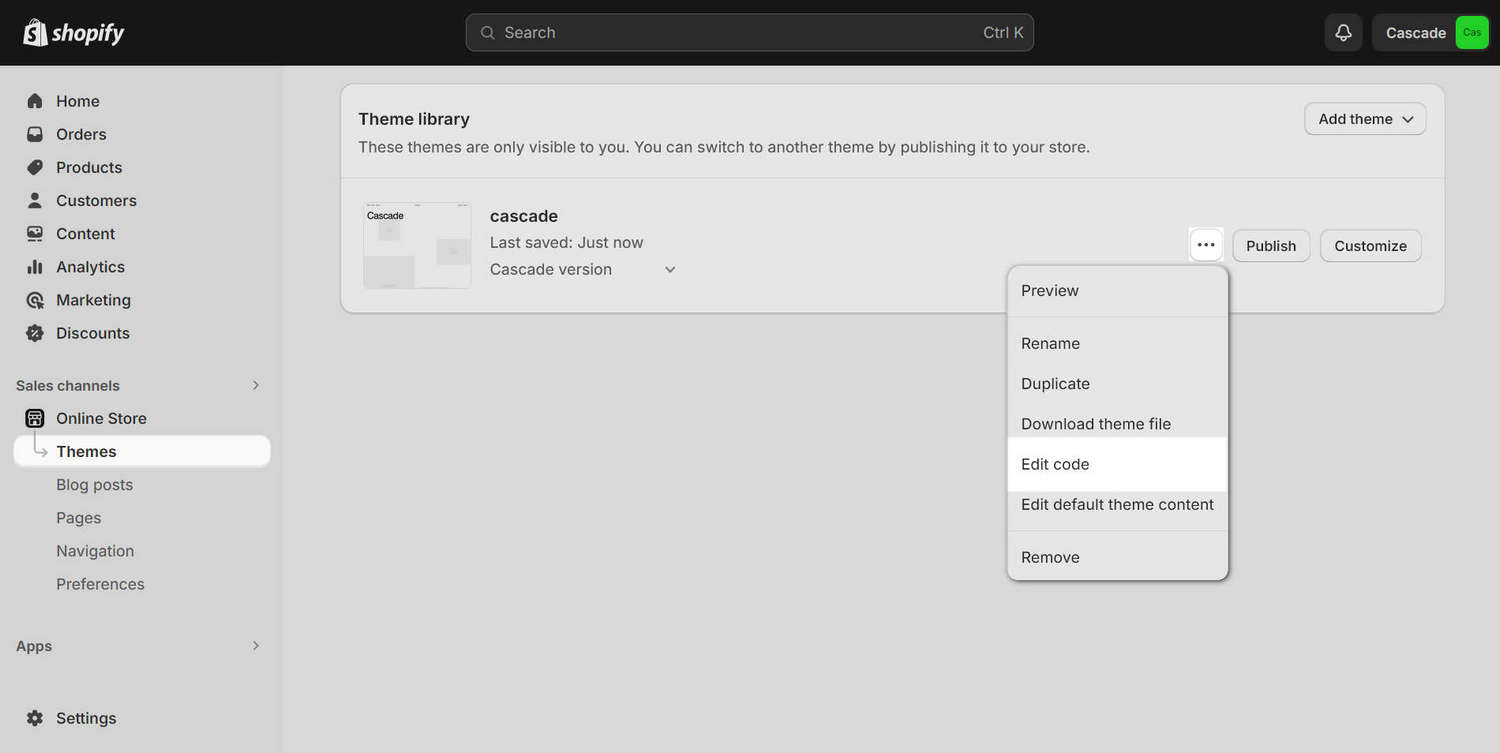Open Blog posts page
Screen dimensions: 1500x753
[94, 485]
